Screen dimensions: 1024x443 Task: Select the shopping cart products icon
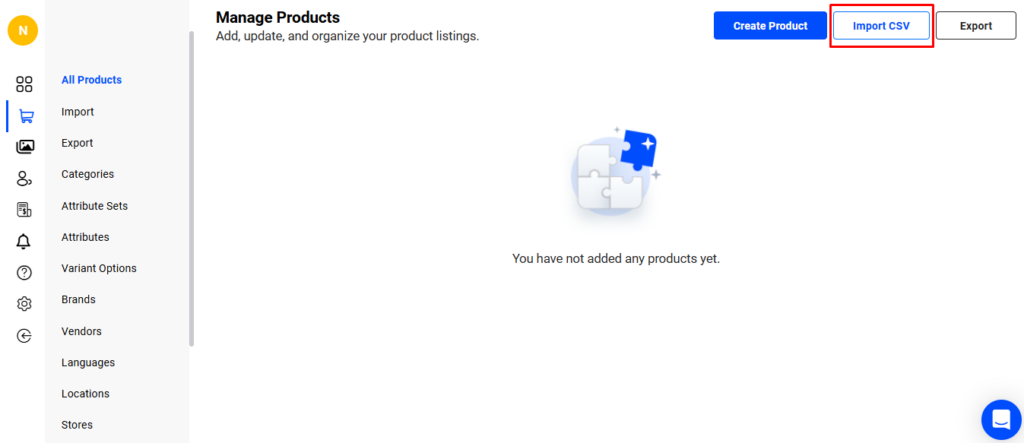tap(26, 116)
